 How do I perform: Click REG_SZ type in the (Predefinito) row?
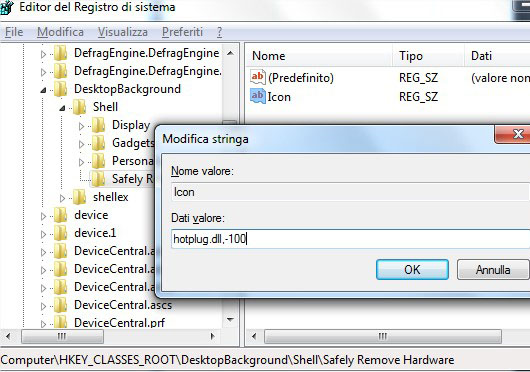[418, 78]
